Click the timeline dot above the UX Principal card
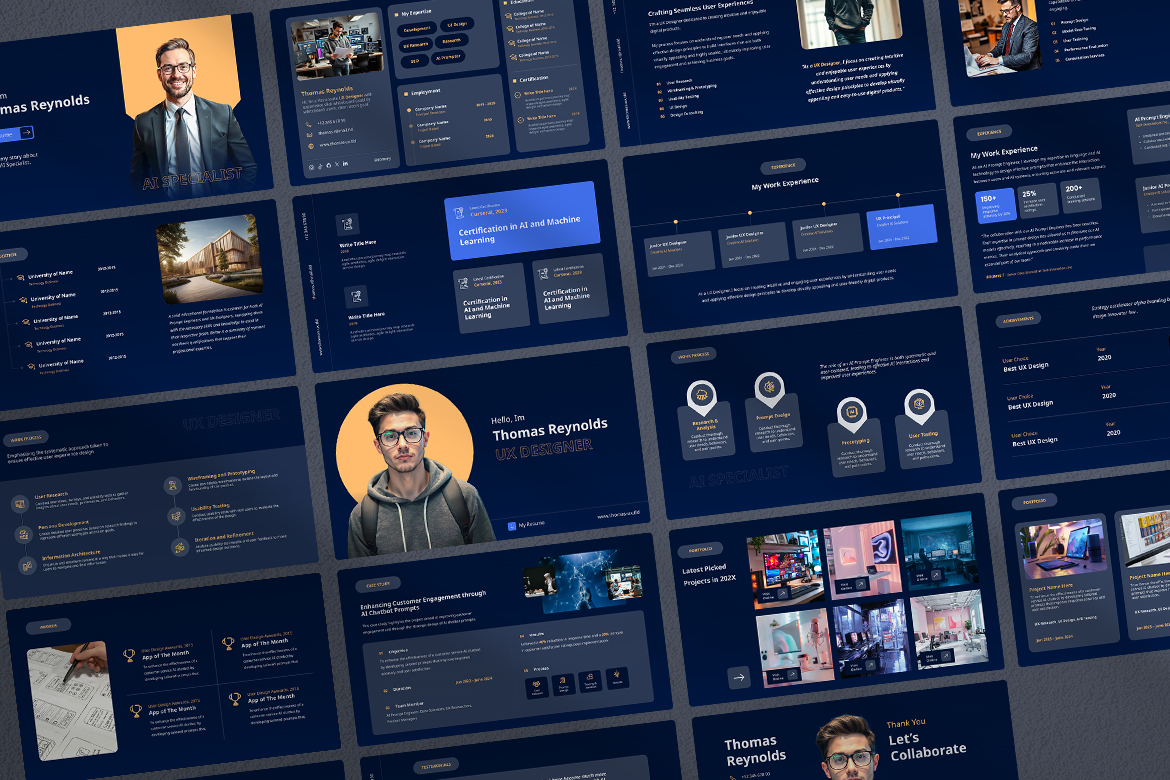 coord(898,196)
